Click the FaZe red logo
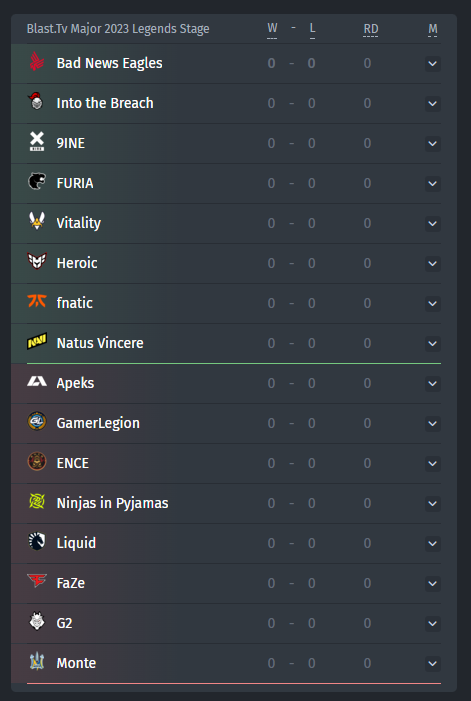This screenshot has width=471, height=701. pyautogui.click(x=37, y=581)
